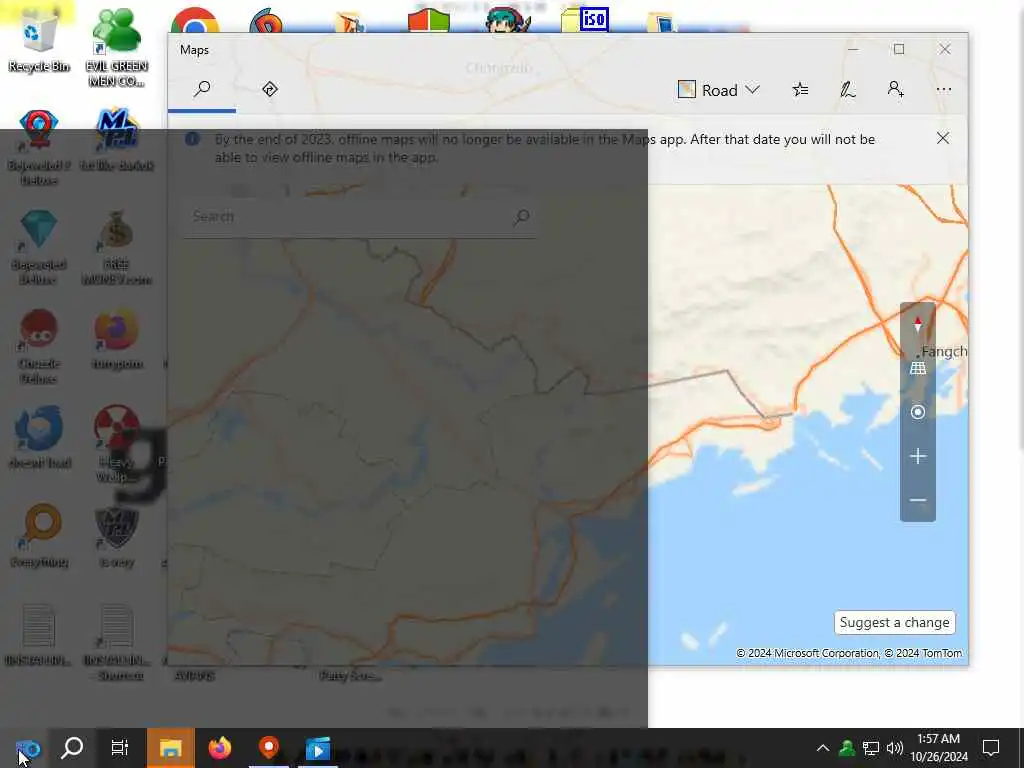The height and width of the screenshot is (768, 1024).
Task: Open Saved places star-list icon
Action: tap(800, 89)
